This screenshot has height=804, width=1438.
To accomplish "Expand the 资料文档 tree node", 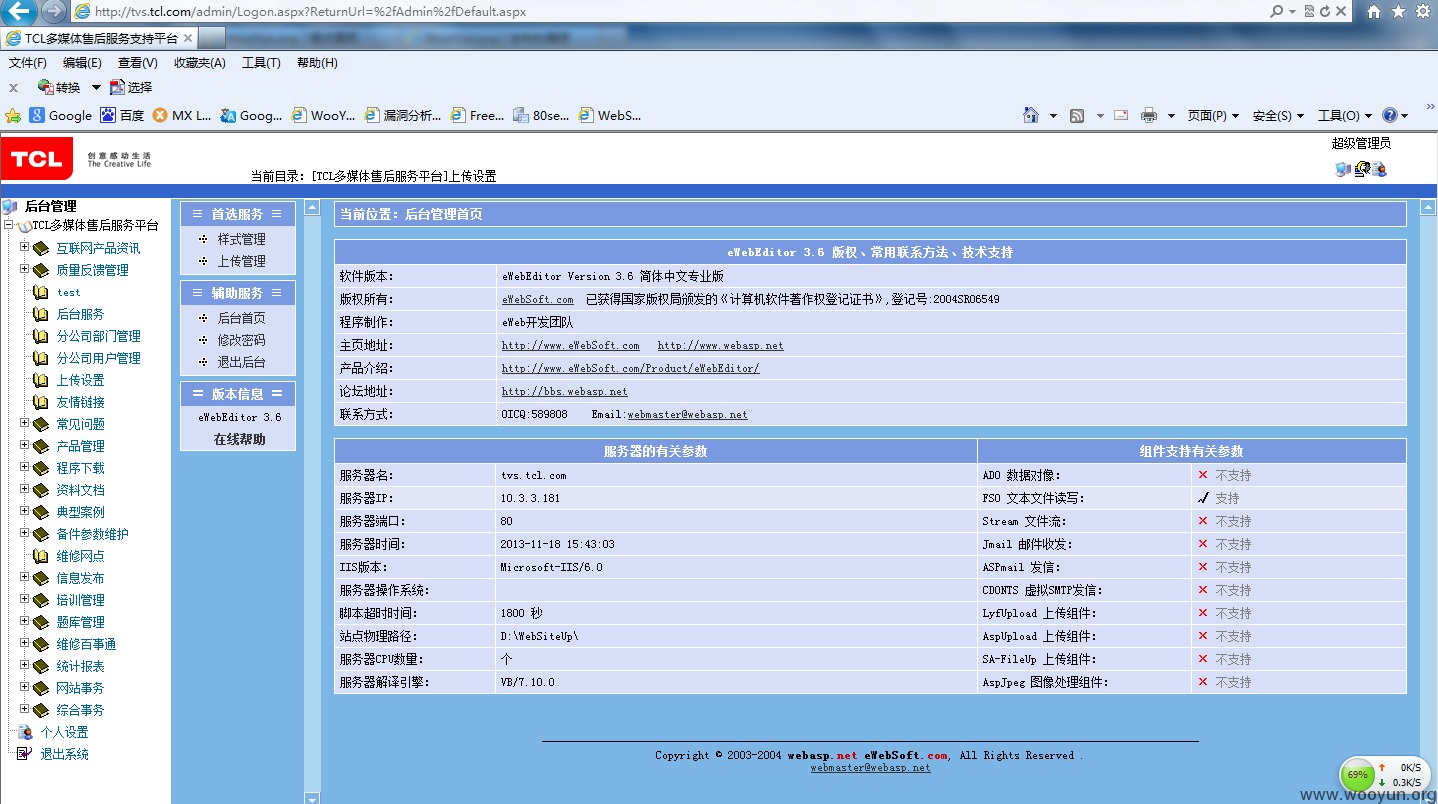I will tap(24, 489).
